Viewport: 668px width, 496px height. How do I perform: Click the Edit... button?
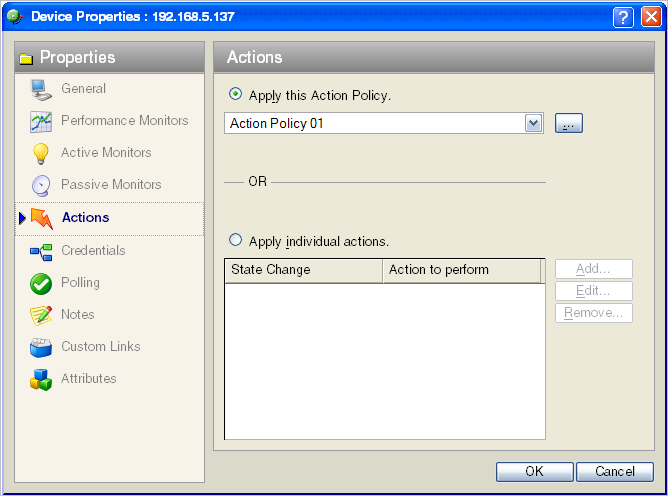tap(593, 291)
